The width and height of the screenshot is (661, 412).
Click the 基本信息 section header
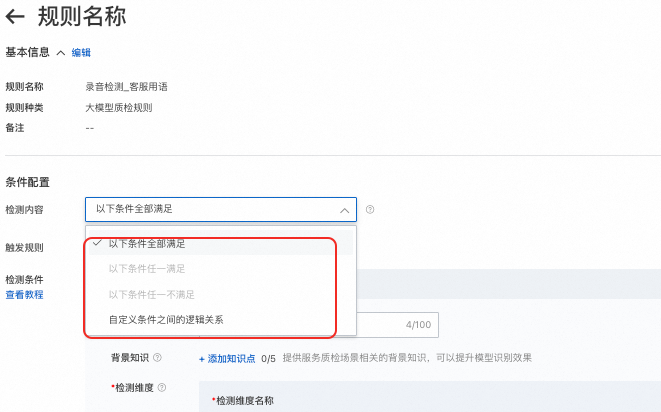(27, 52)
